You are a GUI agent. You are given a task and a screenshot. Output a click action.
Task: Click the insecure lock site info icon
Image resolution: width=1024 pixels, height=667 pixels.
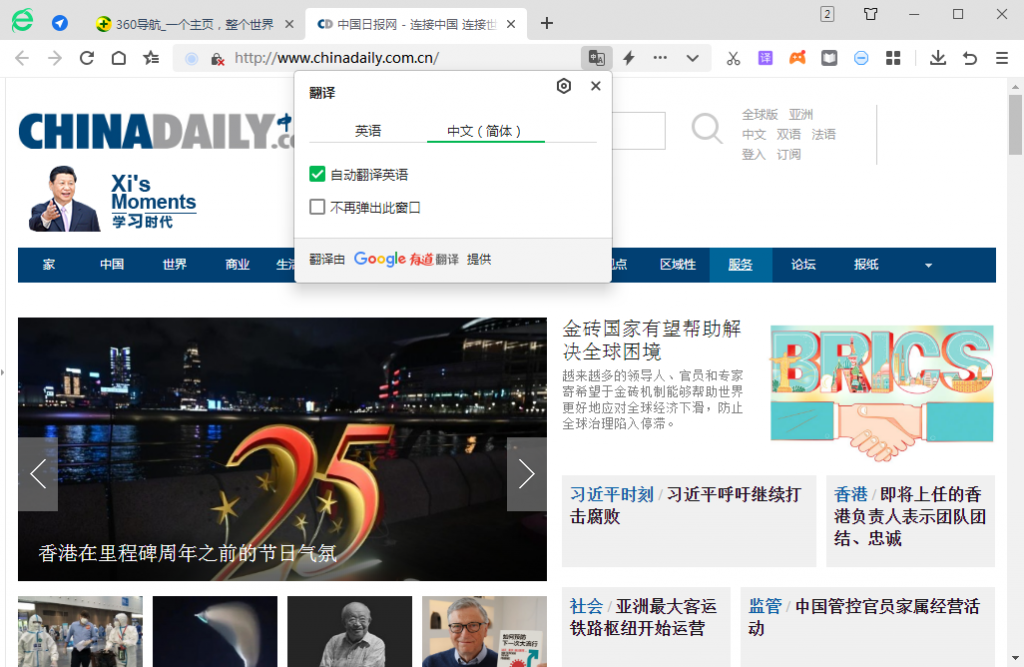217,59
